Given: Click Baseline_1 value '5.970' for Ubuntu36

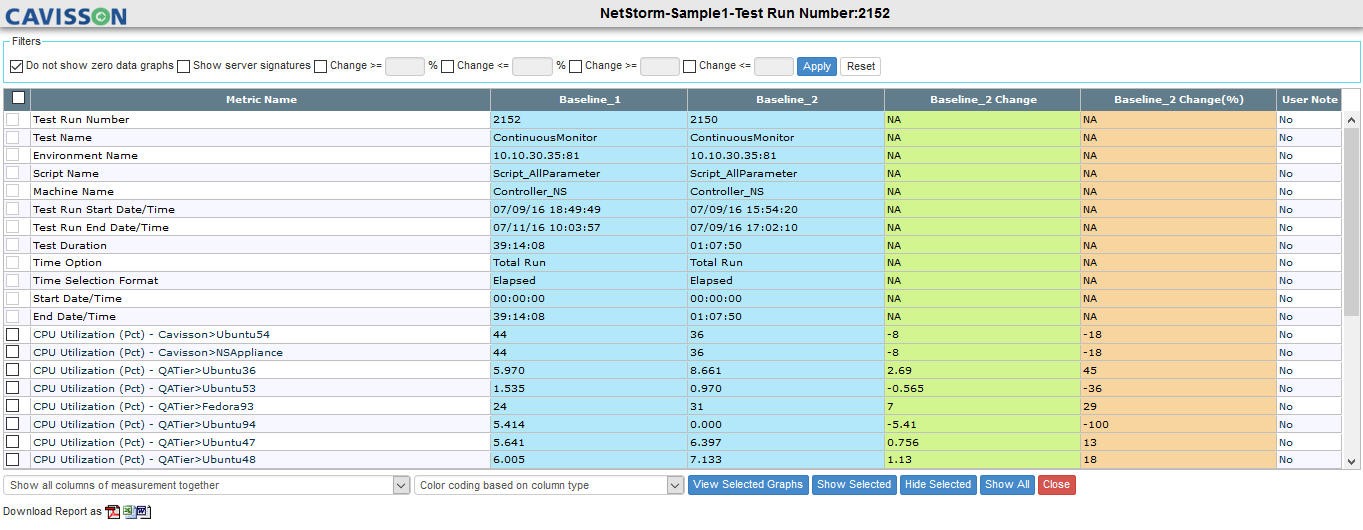Looking at the screenshot, I should (509, 370).
